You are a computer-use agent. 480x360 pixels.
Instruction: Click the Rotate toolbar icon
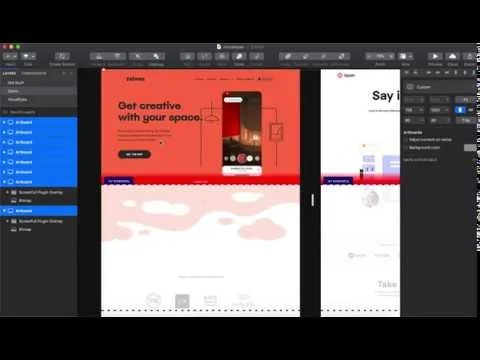(x=205, y=56)
